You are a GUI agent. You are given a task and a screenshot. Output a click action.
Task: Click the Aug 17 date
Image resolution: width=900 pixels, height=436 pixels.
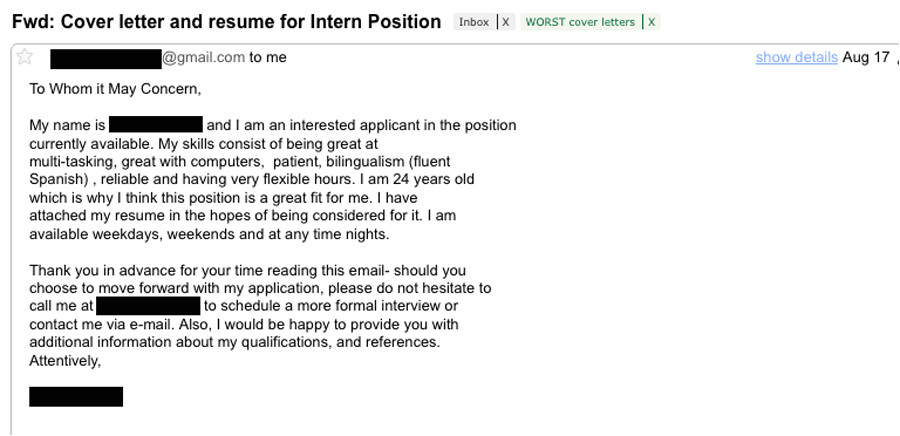pos(865,57)
